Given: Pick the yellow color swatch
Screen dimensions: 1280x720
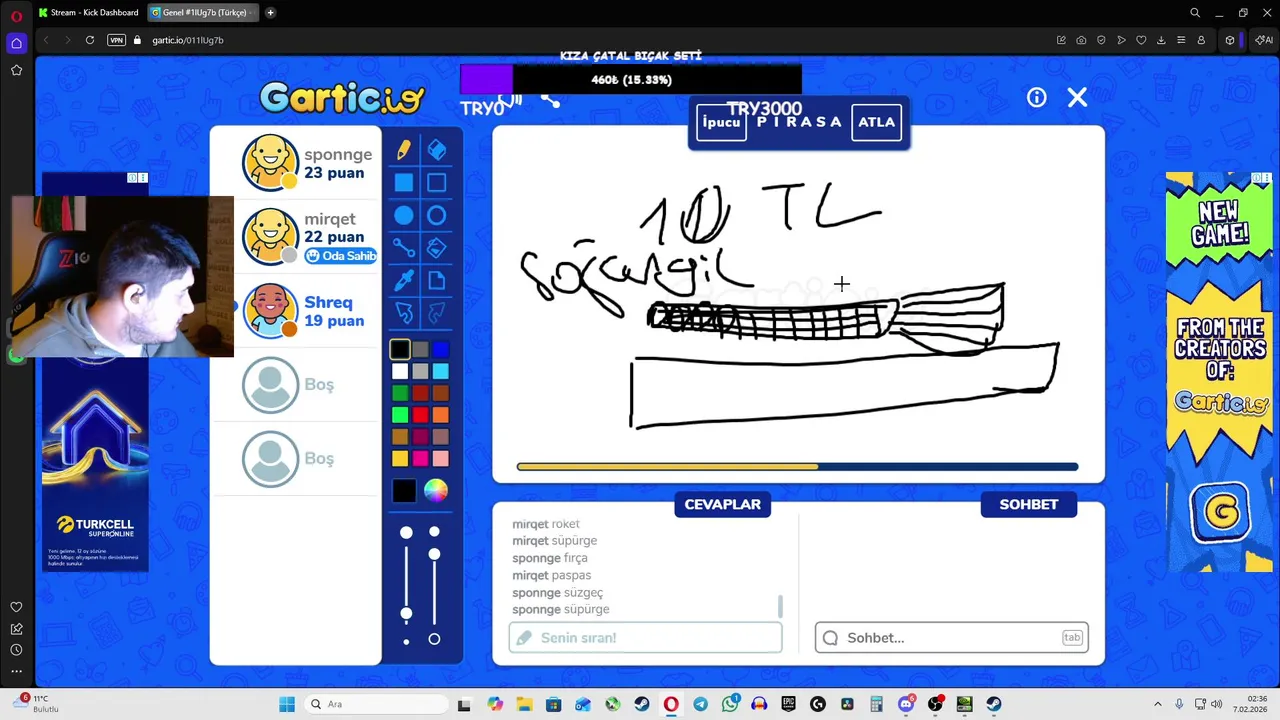Looking at the screenshot, I should [400, 458].
